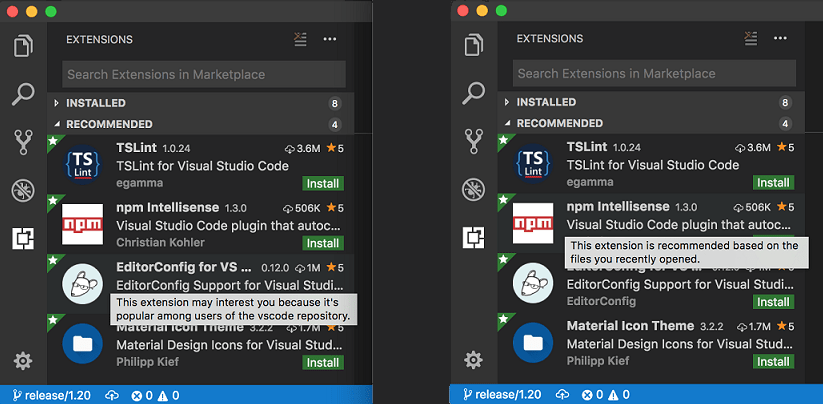Click TSLint logo in left window
This screenshot has width=823, height=404.
[x=82, y=164]
